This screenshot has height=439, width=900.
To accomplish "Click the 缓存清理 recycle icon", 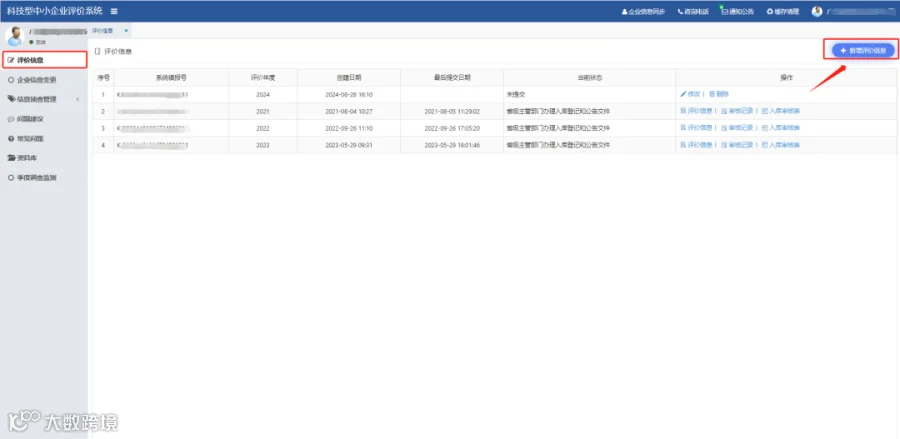I will (x=770, y=11).
